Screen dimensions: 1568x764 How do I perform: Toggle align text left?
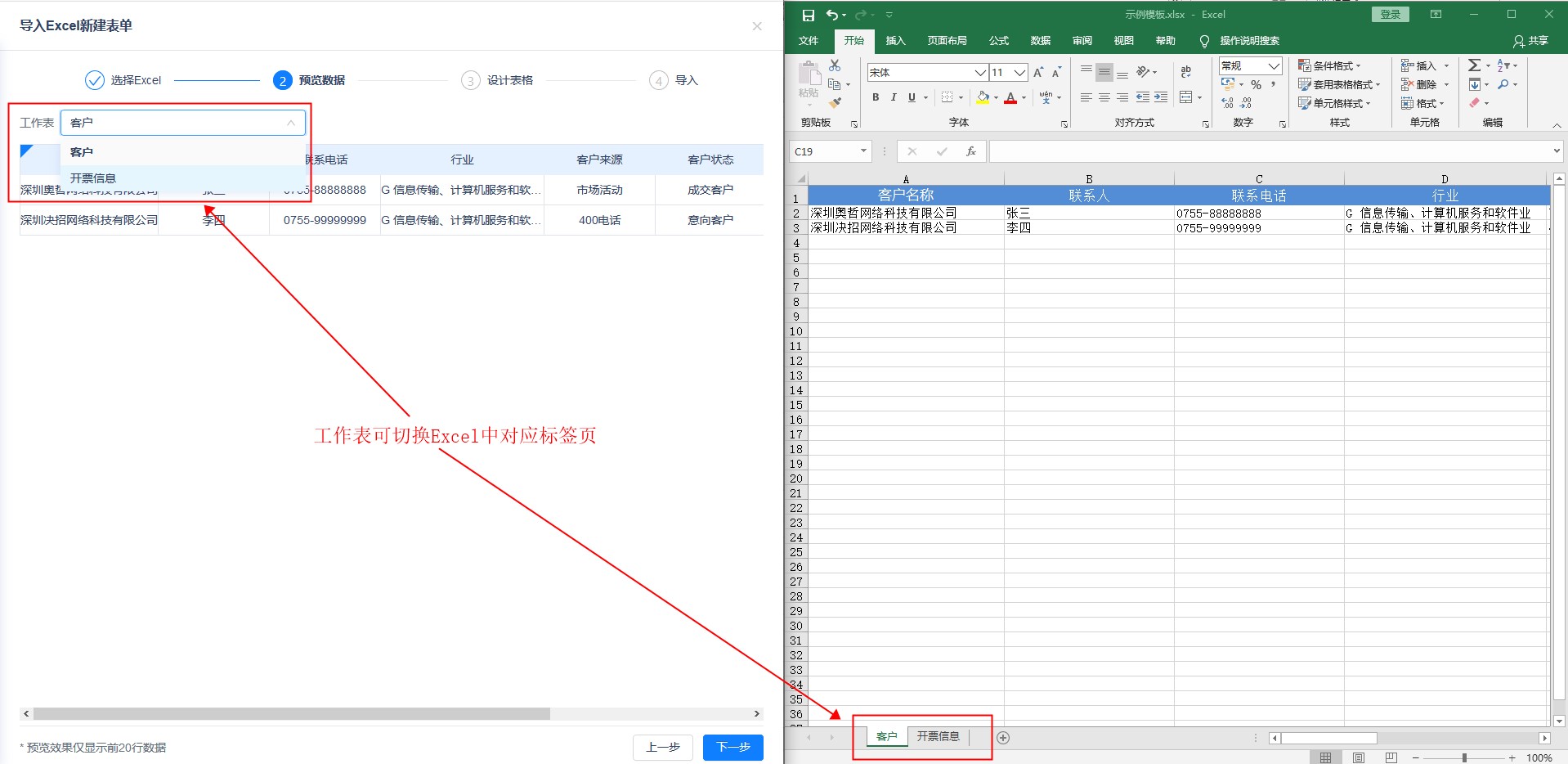[1086, 97]
